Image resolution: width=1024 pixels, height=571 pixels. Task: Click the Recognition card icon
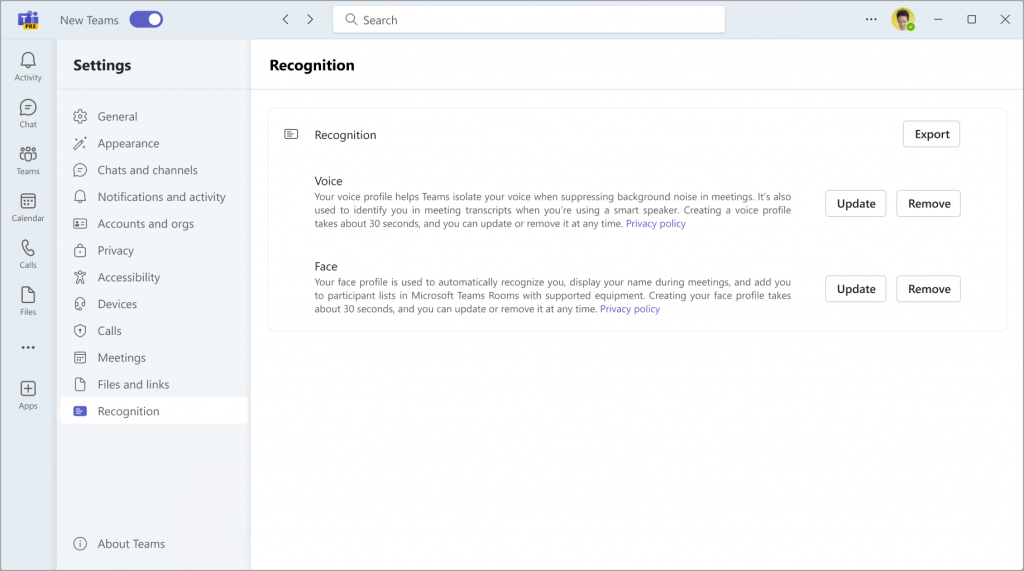pyautogui.click(x=291, y=134)
